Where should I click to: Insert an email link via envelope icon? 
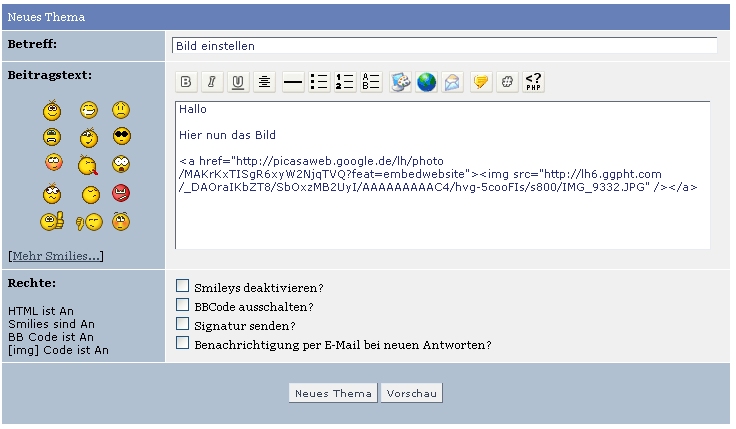coord(453,83)
